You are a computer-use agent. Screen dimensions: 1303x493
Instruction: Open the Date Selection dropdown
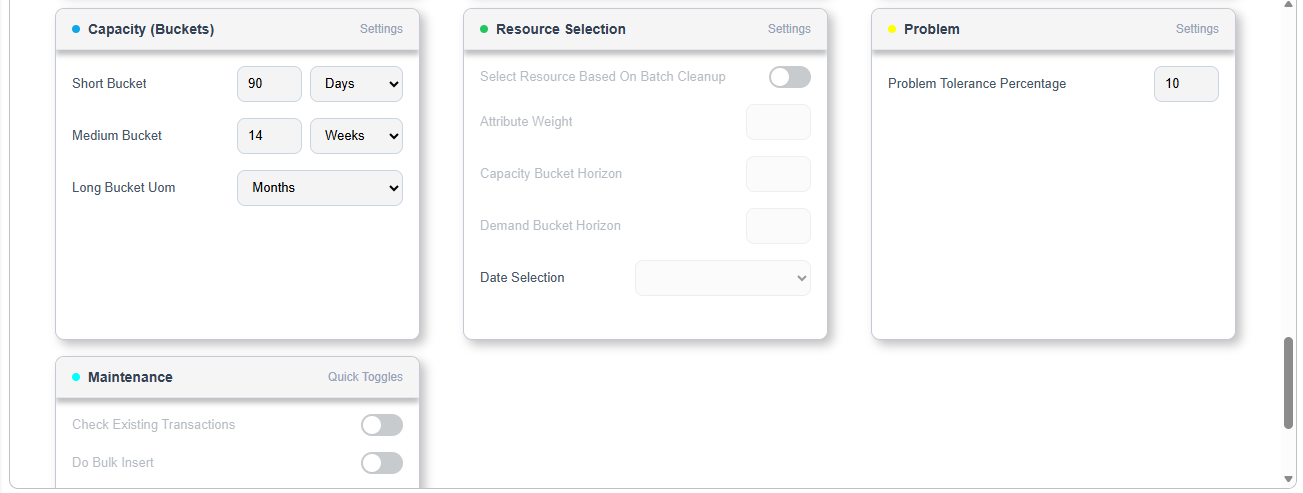pyautogui.click(x=722, y=278)
